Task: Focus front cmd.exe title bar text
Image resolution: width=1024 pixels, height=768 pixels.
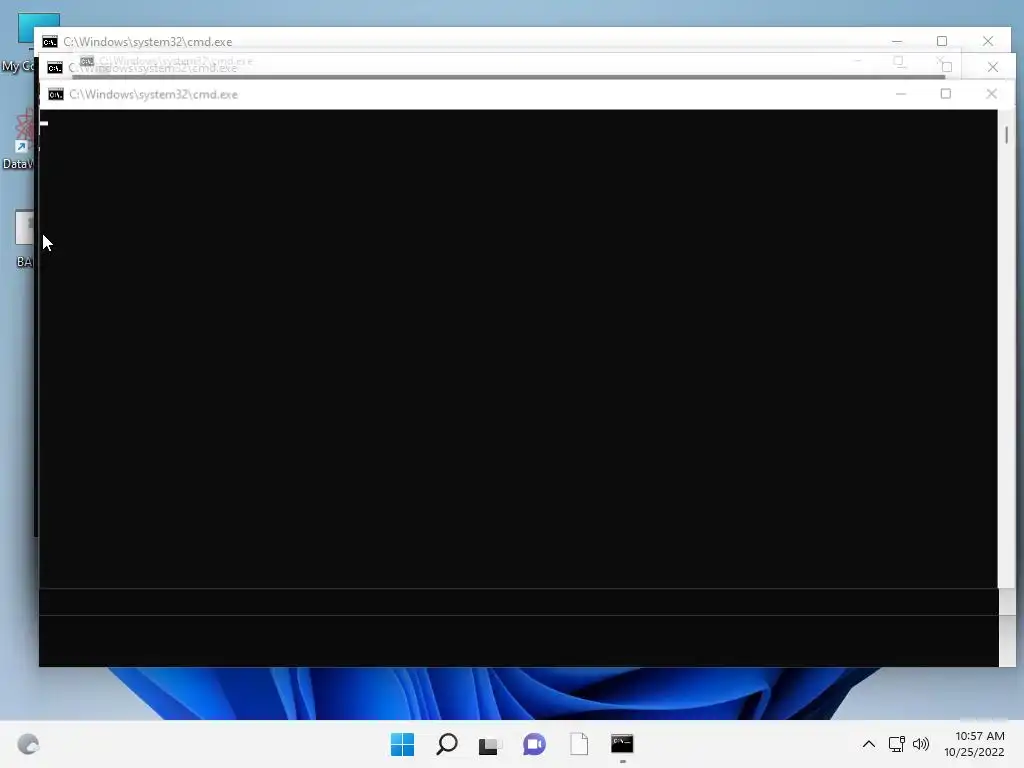Action: click(153, 95)
